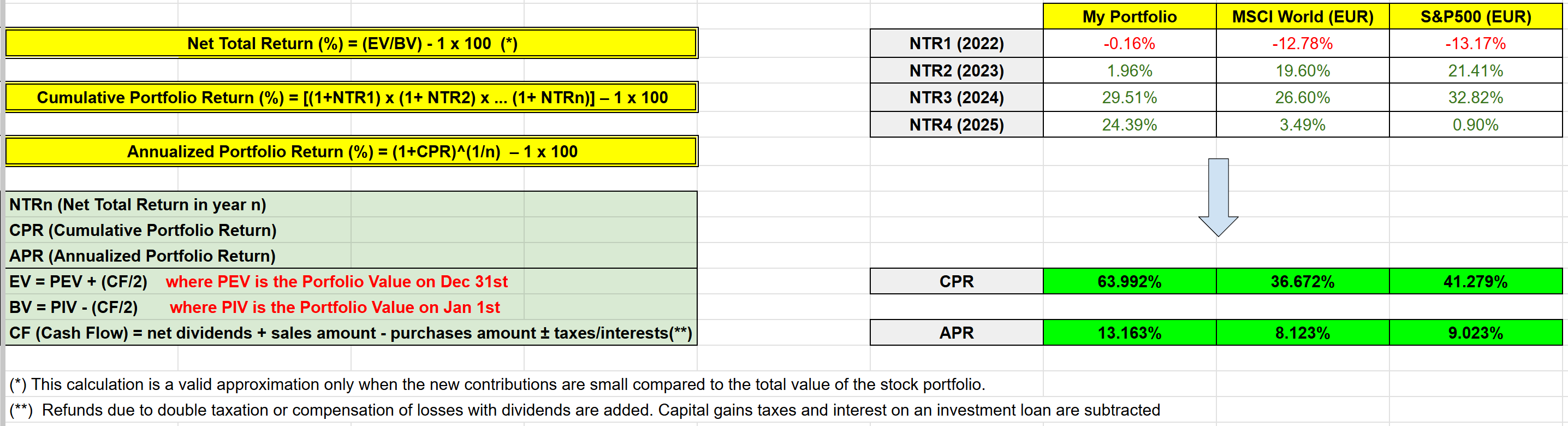This screenshot has height=426, width=1568.
Task: Select MSCI World's 19.60% return cell
Action: point(1302,70)
